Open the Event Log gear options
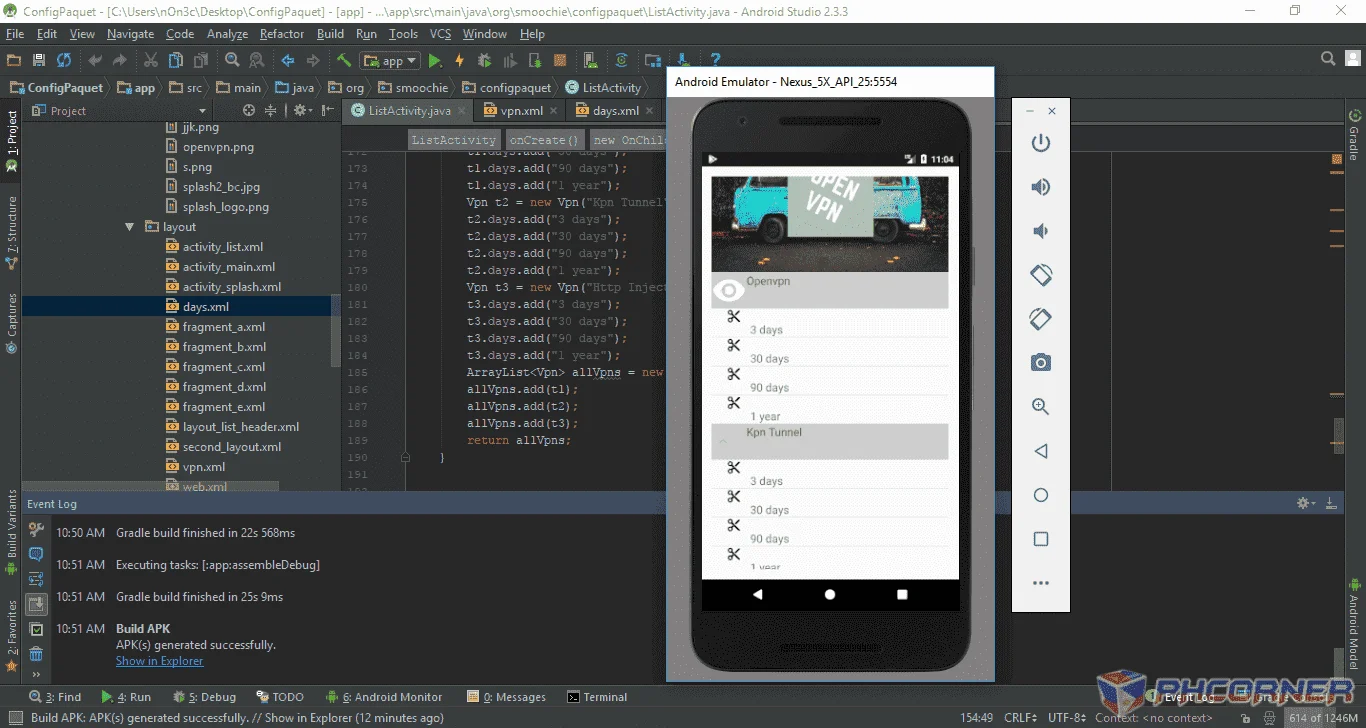The width and height of the screenshot is (1366, 728). (x=1304, y=503)
